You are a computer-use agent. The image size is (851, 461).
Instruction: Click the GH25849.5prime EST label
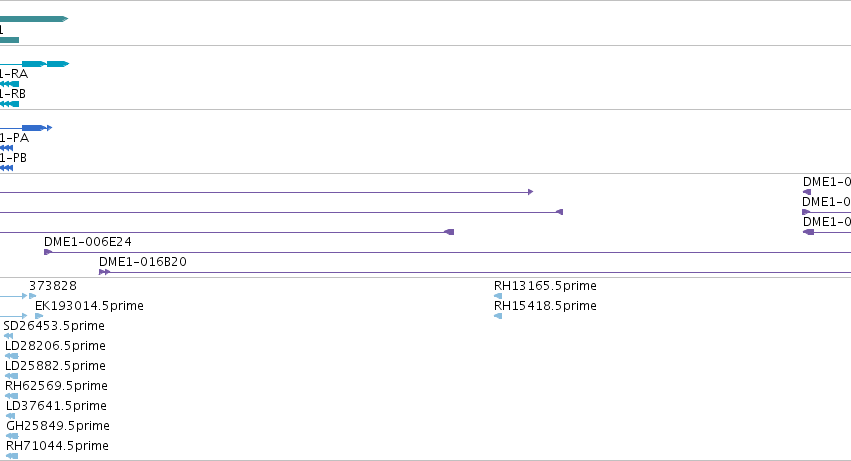coord(58,426)
